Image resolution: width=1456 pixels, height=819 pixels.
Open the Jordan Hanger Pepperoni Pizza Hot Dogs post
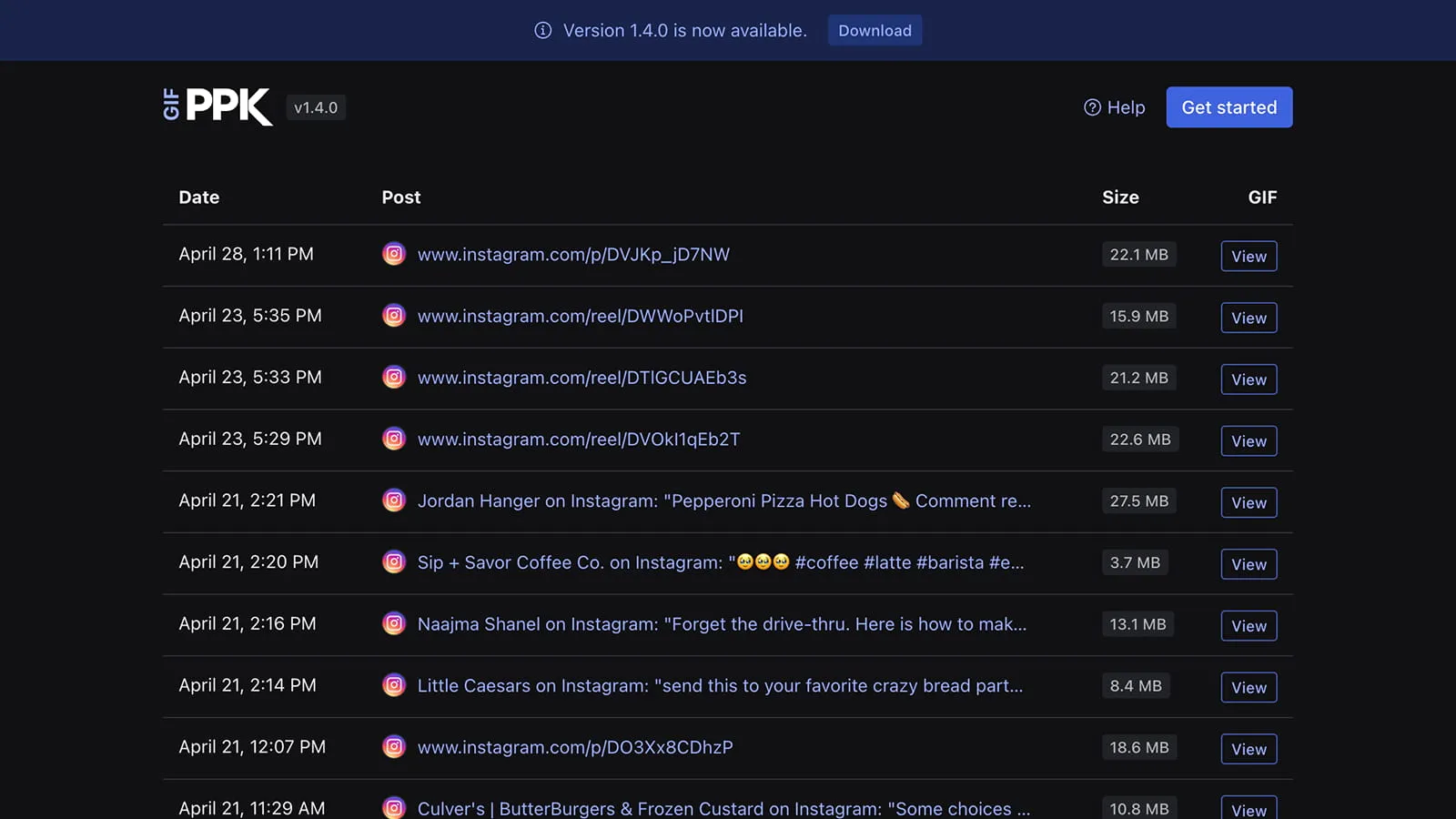tap(724, 500)
